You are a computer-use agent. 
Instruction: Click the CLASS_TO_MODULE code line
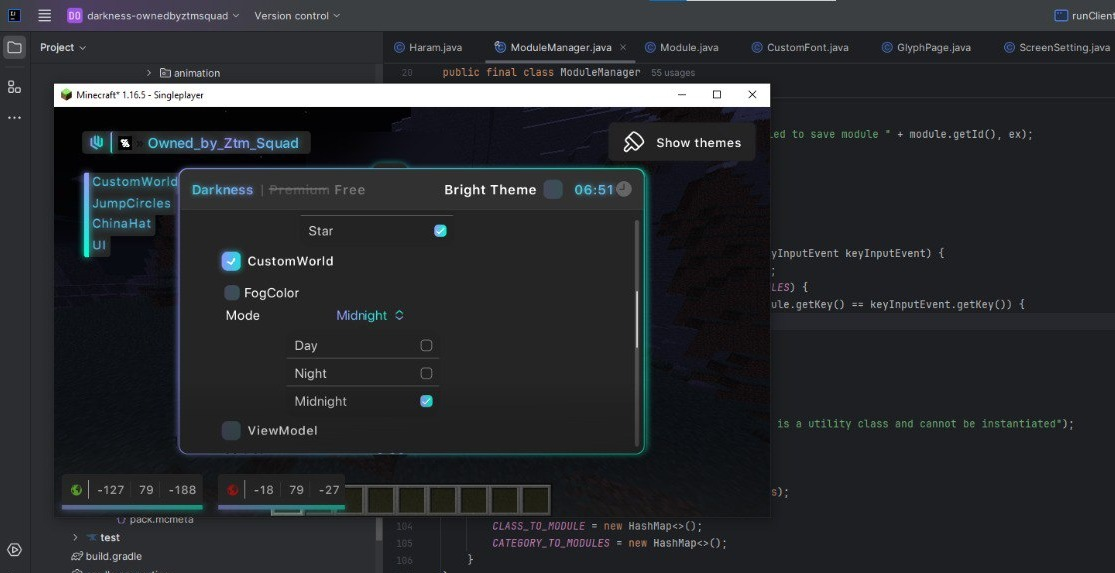click(597, 526)
